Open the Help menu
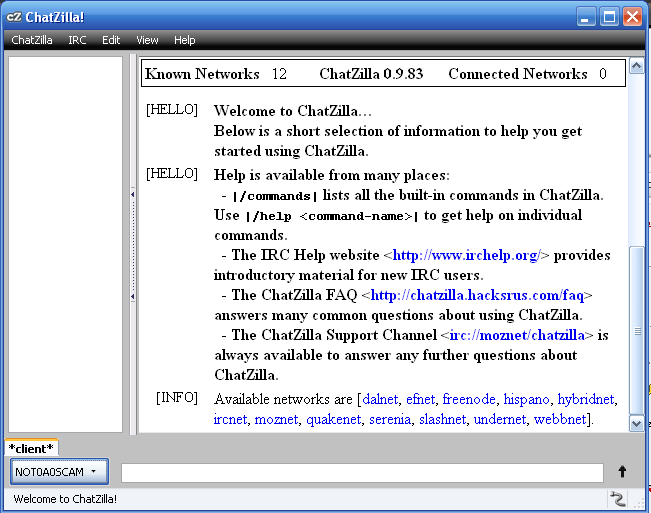Image resolution: width=651 pixels, height=513 pixels. pos(184,40)
